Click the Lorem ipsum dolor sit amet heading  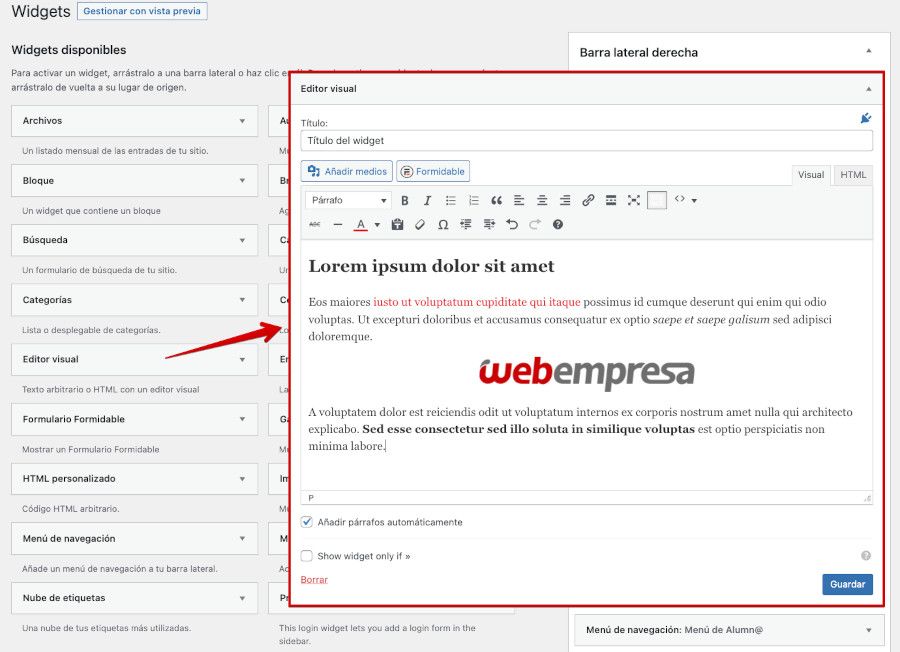(x=431, y=266)
